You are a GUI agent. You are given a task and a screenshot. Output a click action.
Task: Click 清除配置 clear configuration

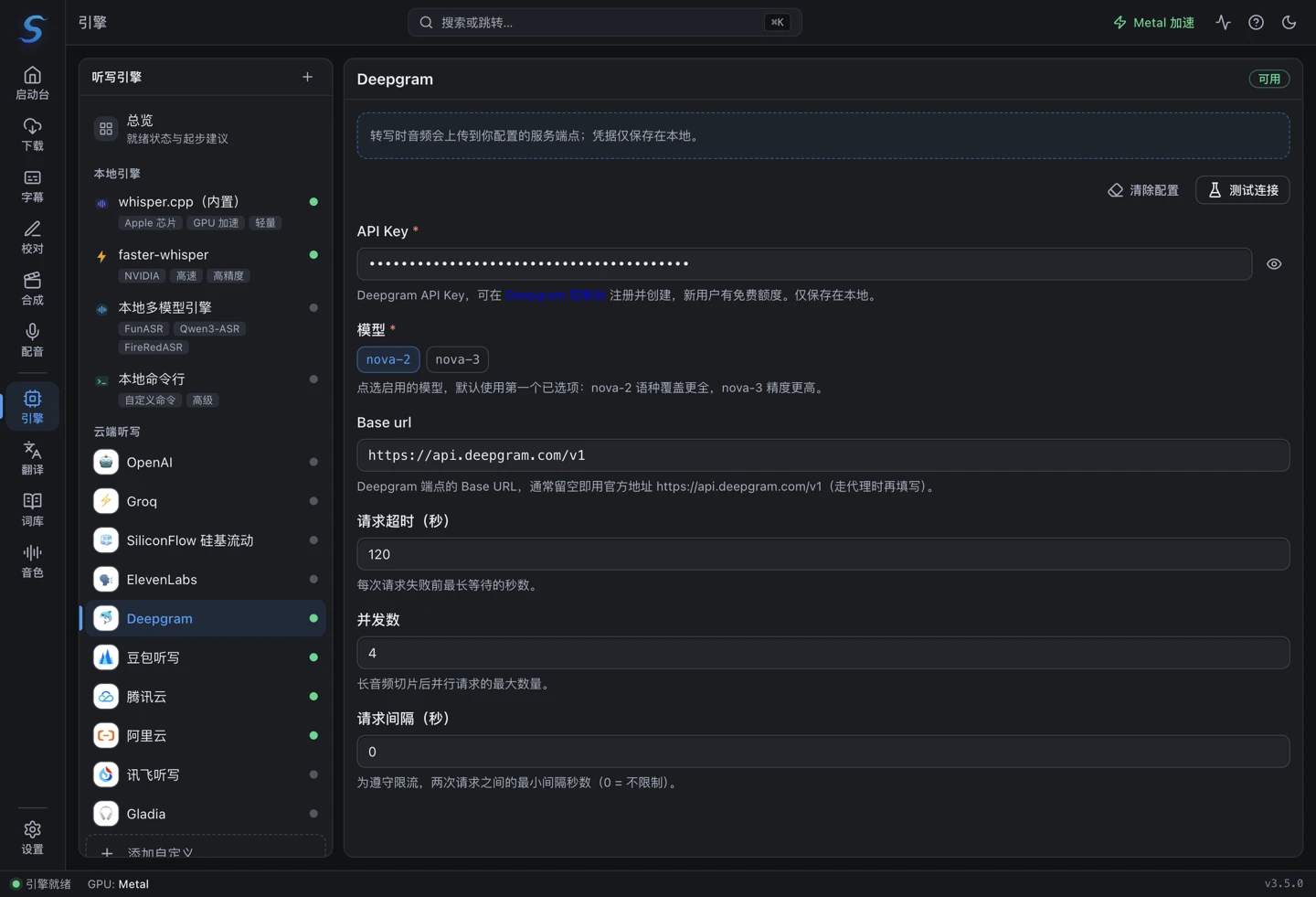1143,190
